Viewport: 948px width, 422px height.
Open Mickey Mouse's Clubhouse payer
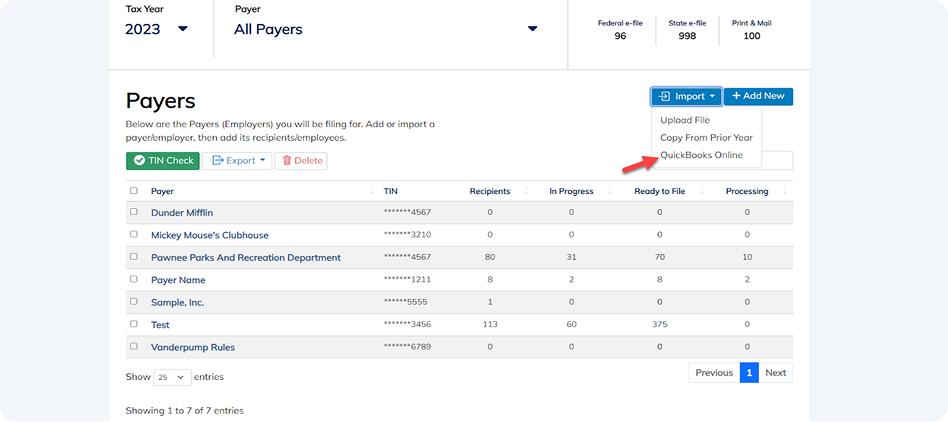(x=210, y=235)
